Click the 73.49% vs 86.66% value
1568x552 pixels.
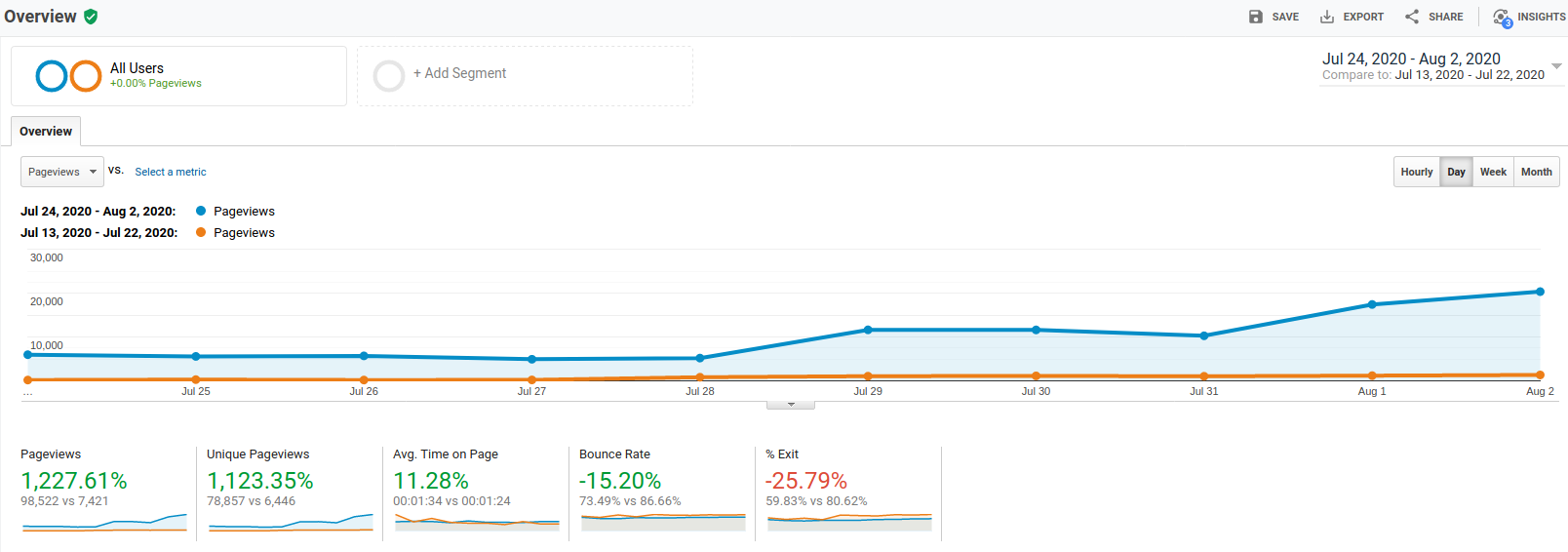point(630,501)
